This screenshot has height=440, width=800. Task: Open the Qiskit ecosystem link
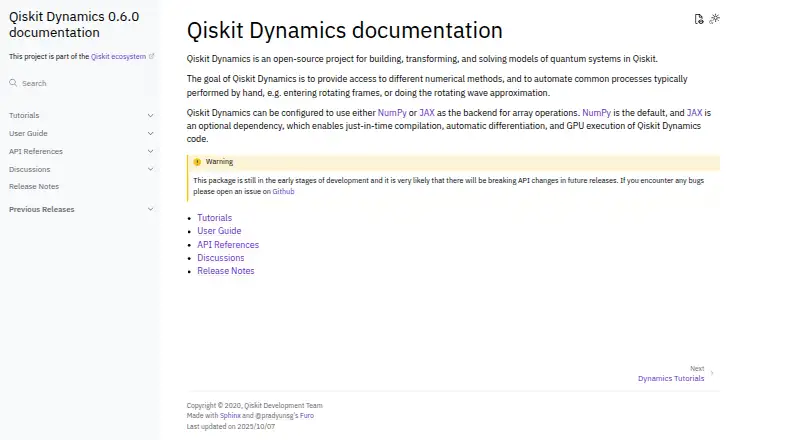click(118, 56)
